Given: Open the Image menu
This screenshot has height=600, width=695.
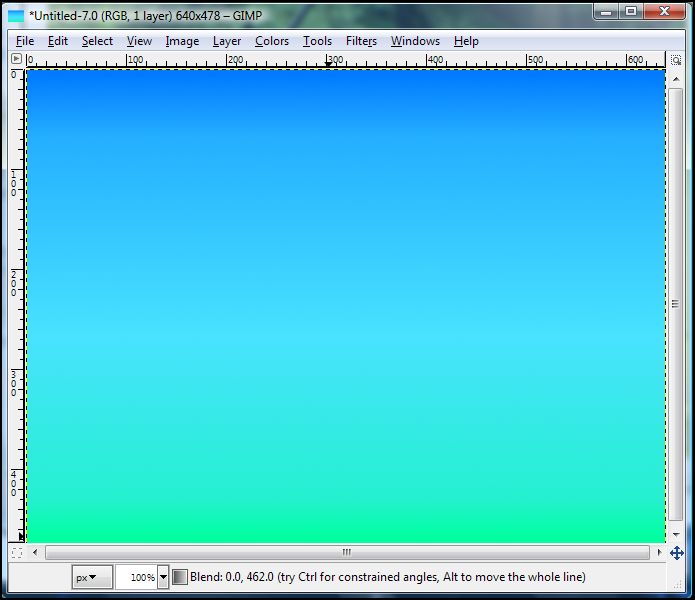Looking at the screenshot, I should tap(182, 41).
